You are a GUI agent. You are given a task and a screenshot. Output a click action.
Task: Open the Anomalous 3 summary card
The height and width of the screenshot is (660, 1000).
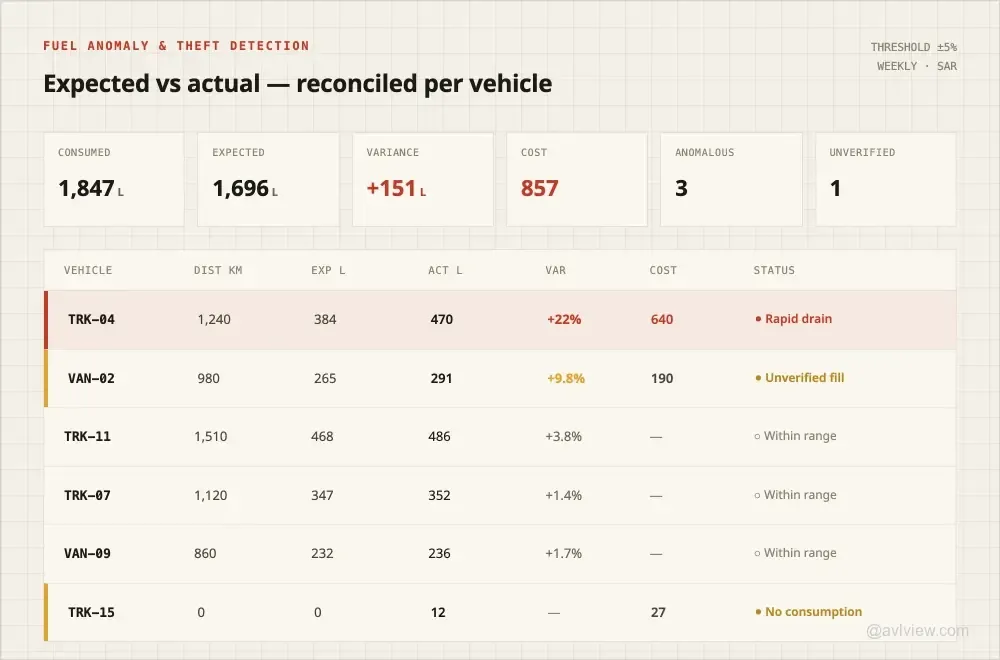732,179
